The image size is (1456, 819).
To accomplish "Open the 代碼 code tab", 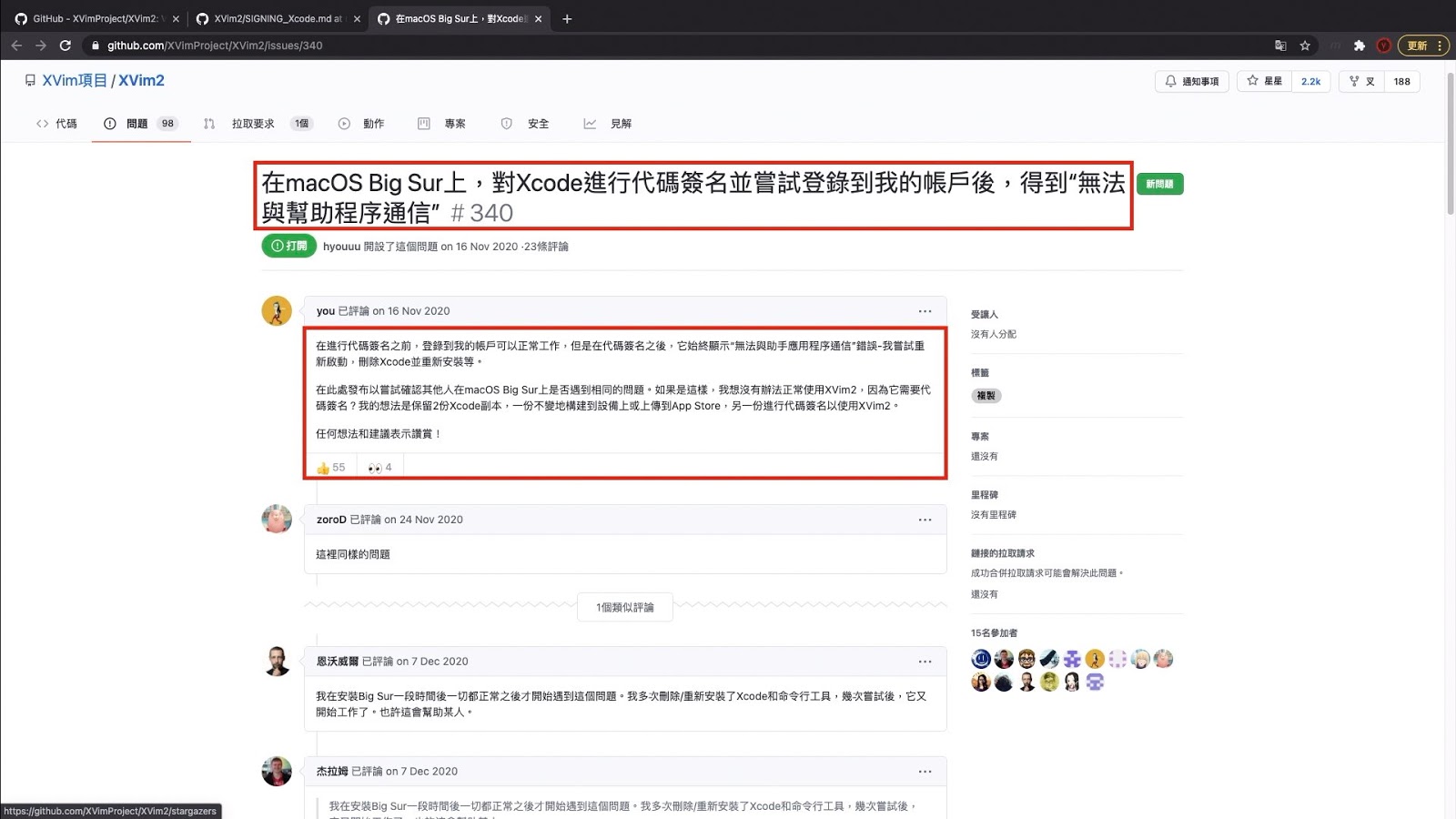I will coord(56,124).
